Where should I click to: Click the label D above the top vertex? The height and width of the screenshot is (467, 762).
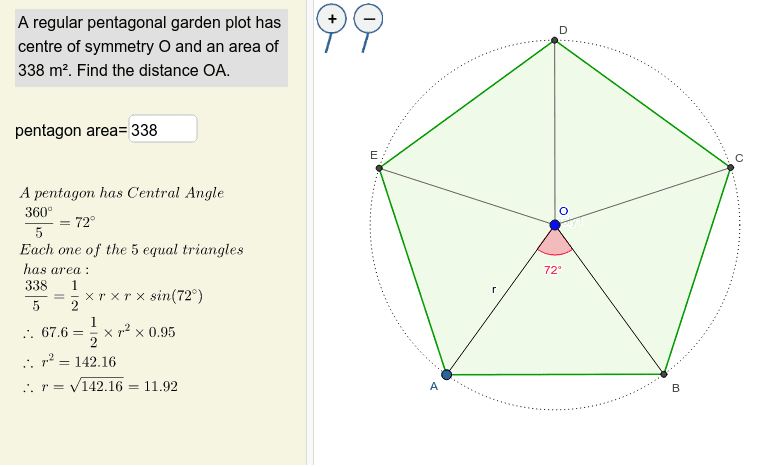(563, 30)
